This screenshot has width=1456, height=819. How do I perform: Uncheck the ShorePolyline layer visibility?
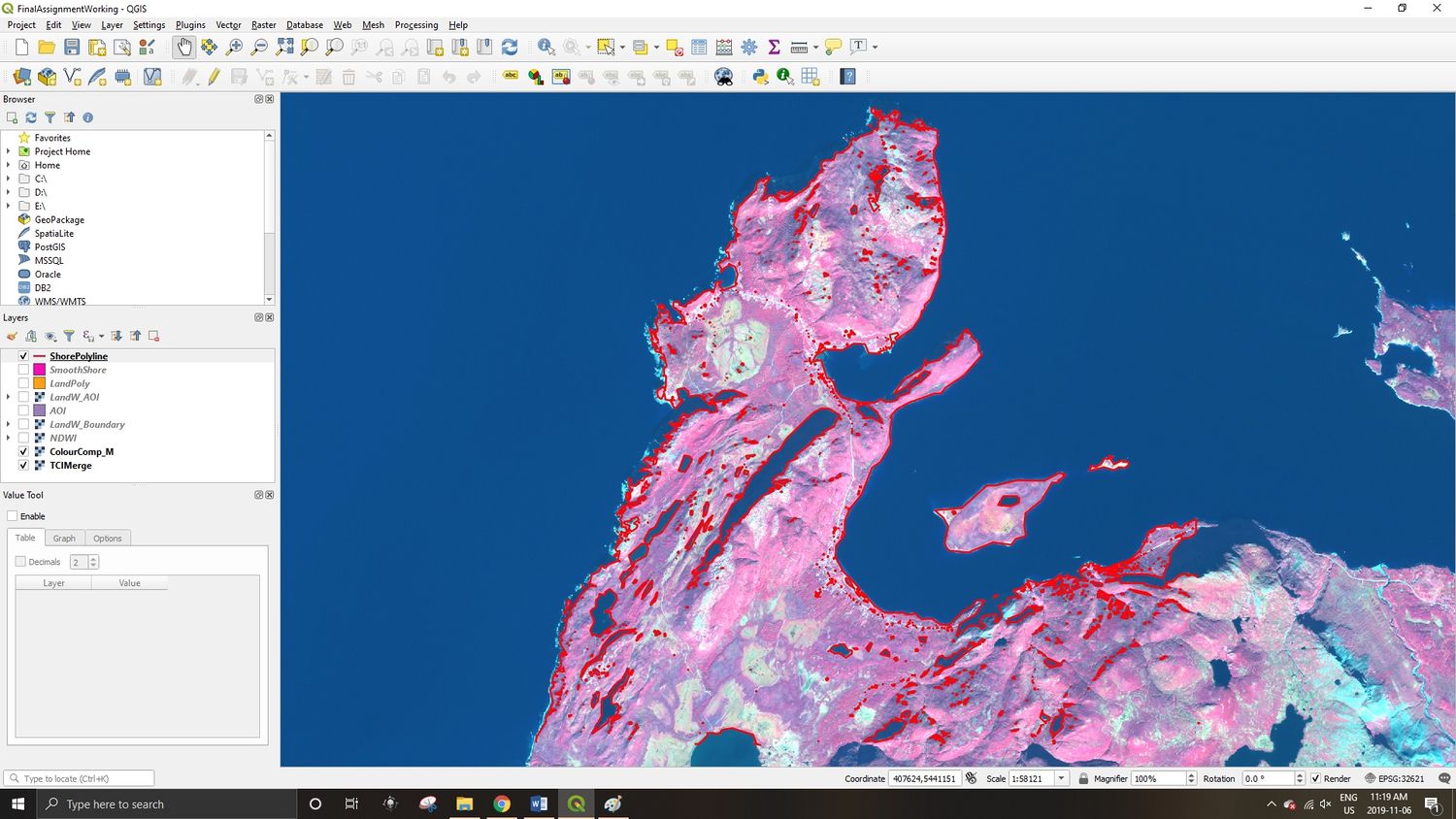click(x=22, y=356)
